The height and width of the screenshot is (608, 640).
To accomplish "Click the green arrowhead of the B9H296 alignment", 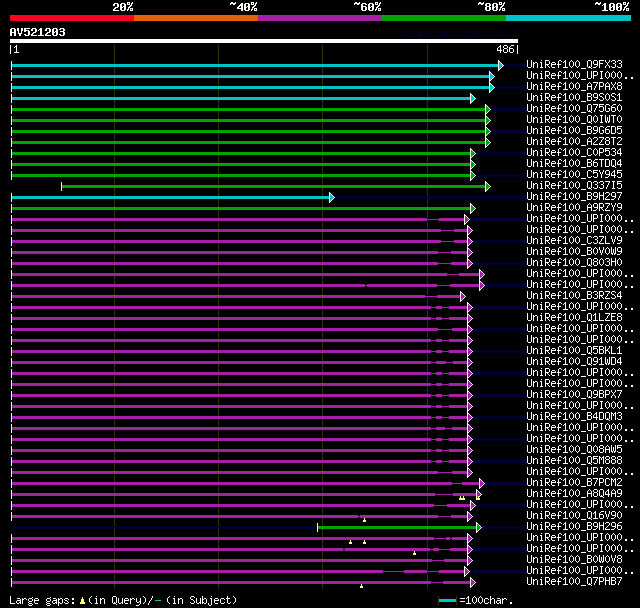I will (x=479, y=528).
